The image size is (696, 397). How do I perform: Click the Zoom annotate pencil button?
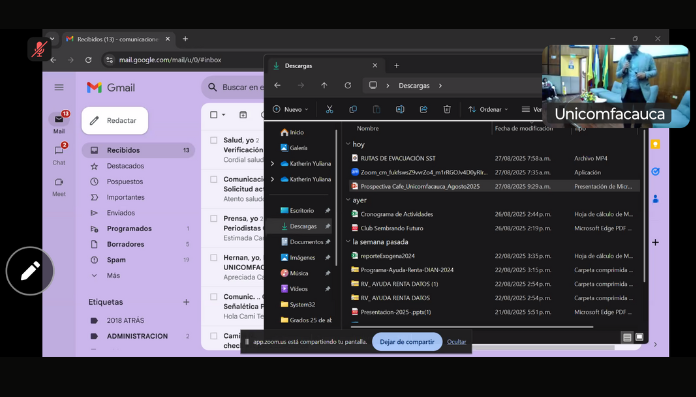click(30, 271)
